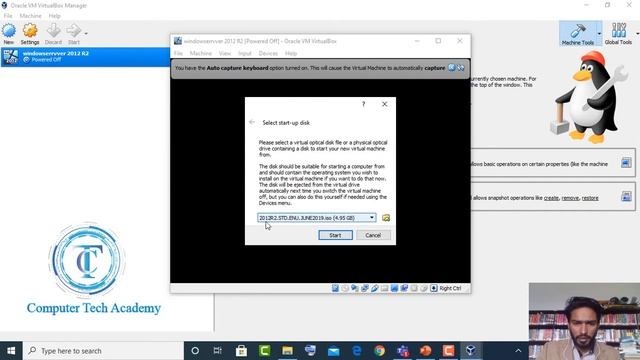Open Google Chrome from taskbar

click(380, 351)
